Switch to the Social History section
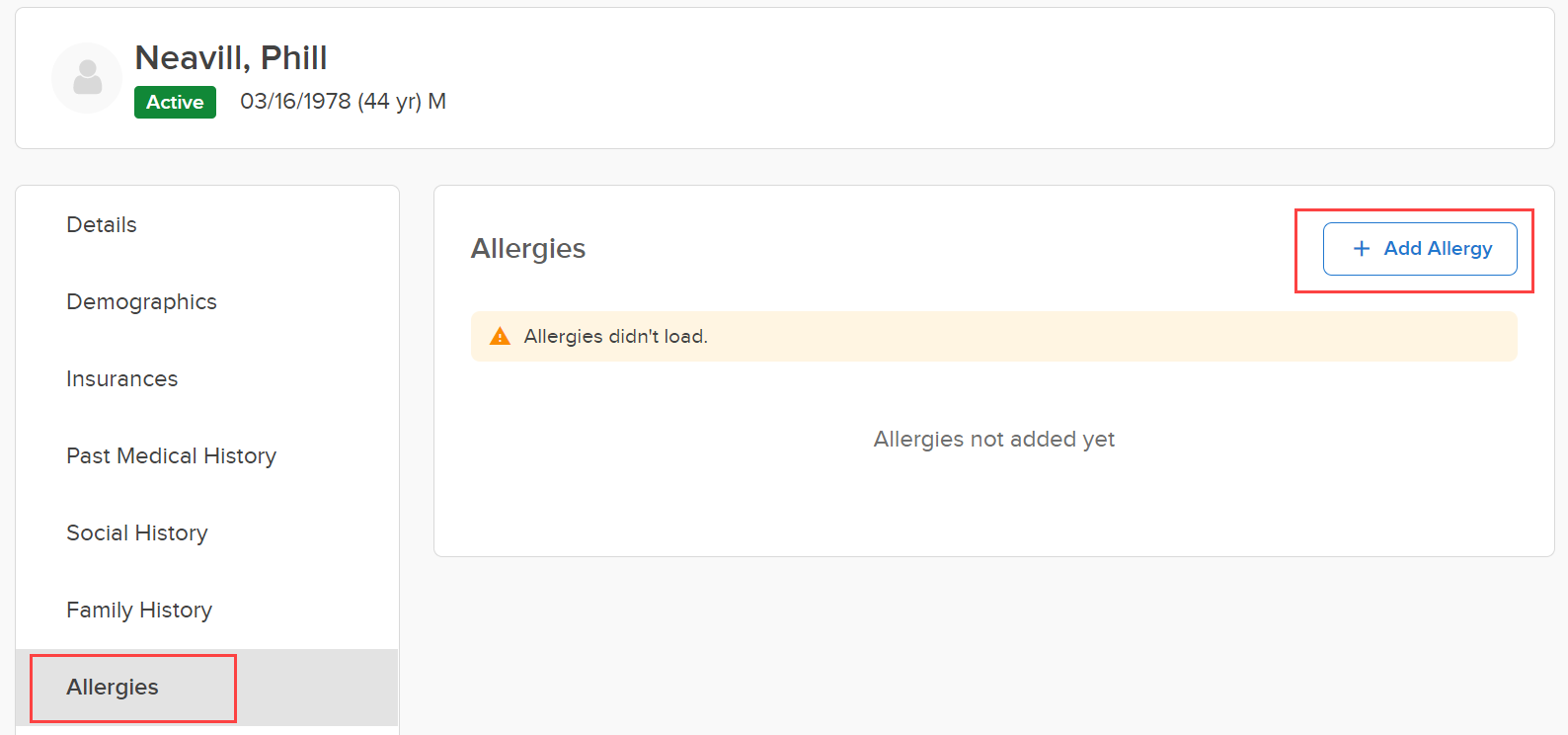 (x=137, y=533)
